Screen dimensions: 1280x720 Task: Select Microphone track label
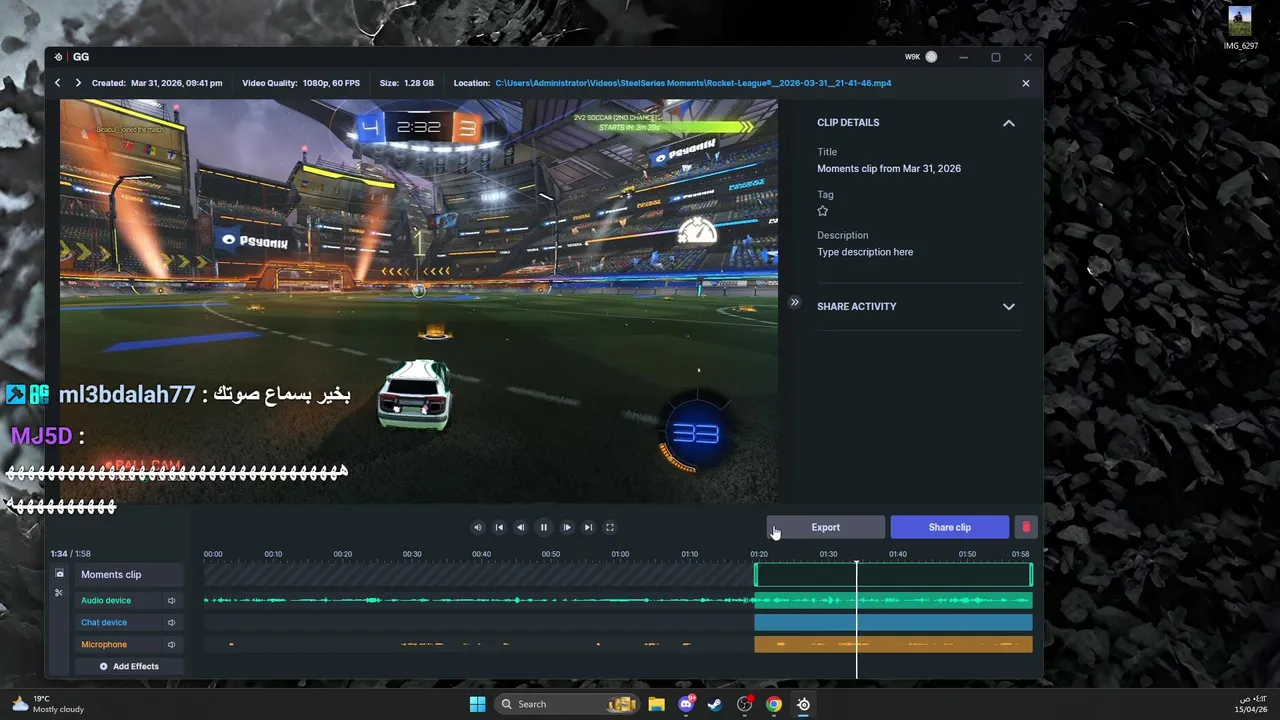coord(104,645)
